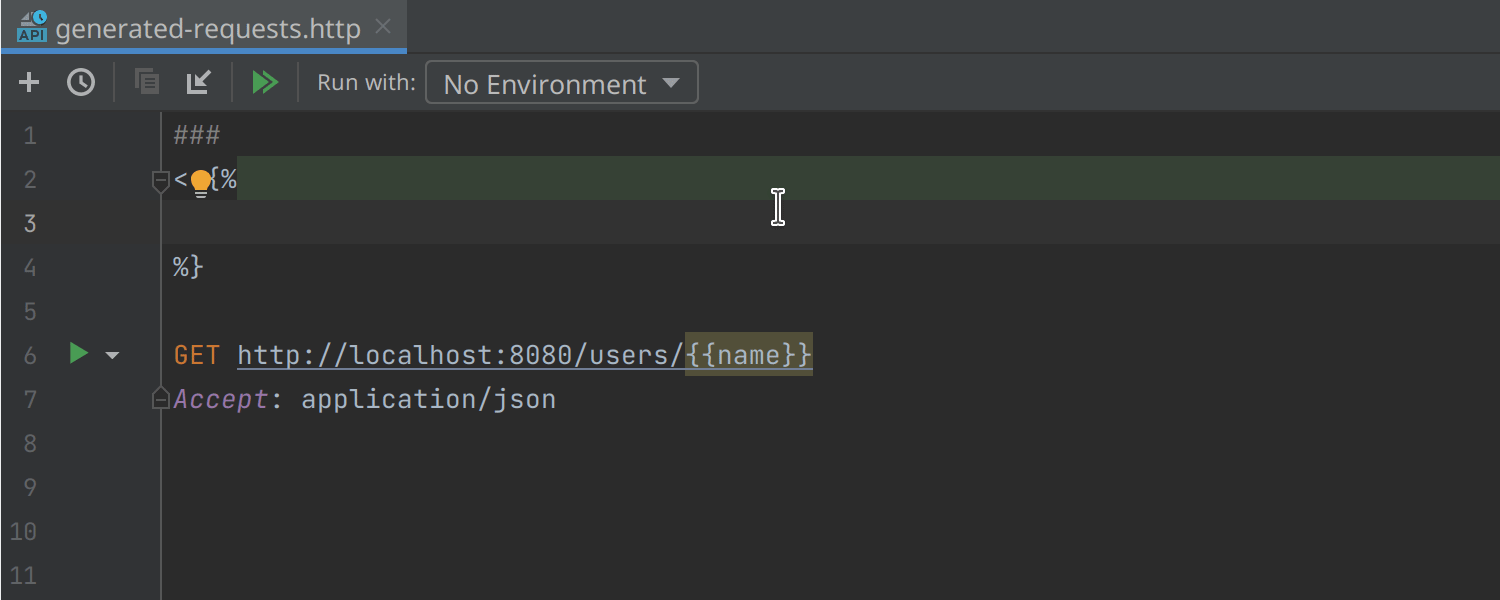
Task: Expand run options arrow beside line 6
Action: pos(112,355)
